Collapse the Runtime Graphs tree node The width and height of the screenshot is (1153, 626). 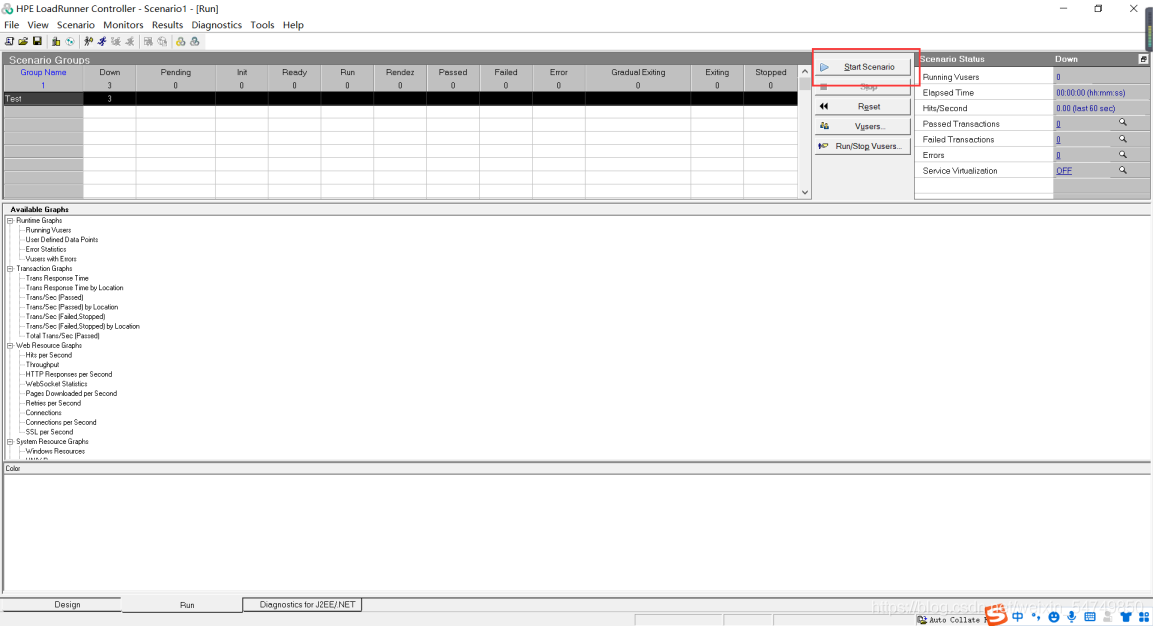click(10, 220)
